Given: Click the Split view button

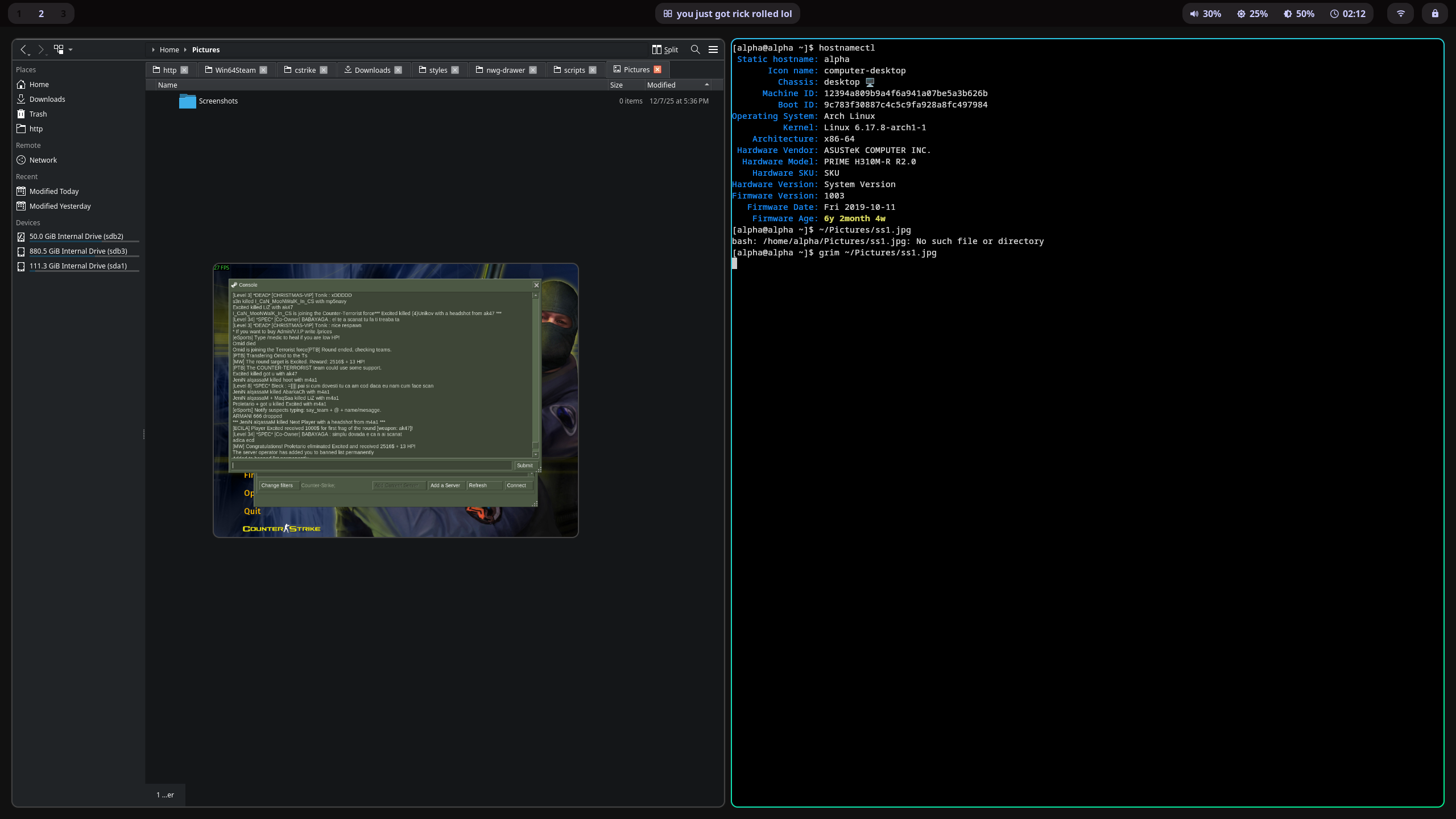Looking at the screenshot, I should click(665, 49).
